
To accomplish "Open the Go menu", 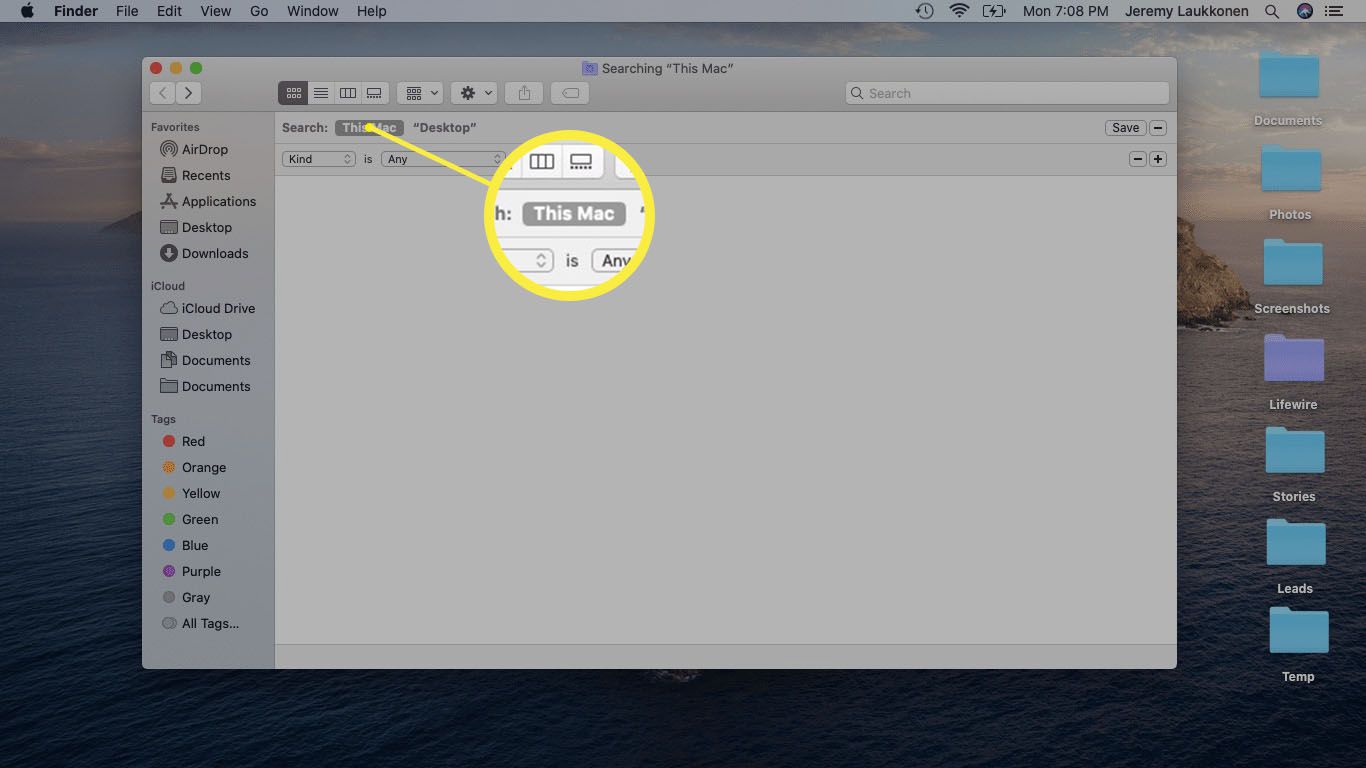I will (x=259, y=11).
